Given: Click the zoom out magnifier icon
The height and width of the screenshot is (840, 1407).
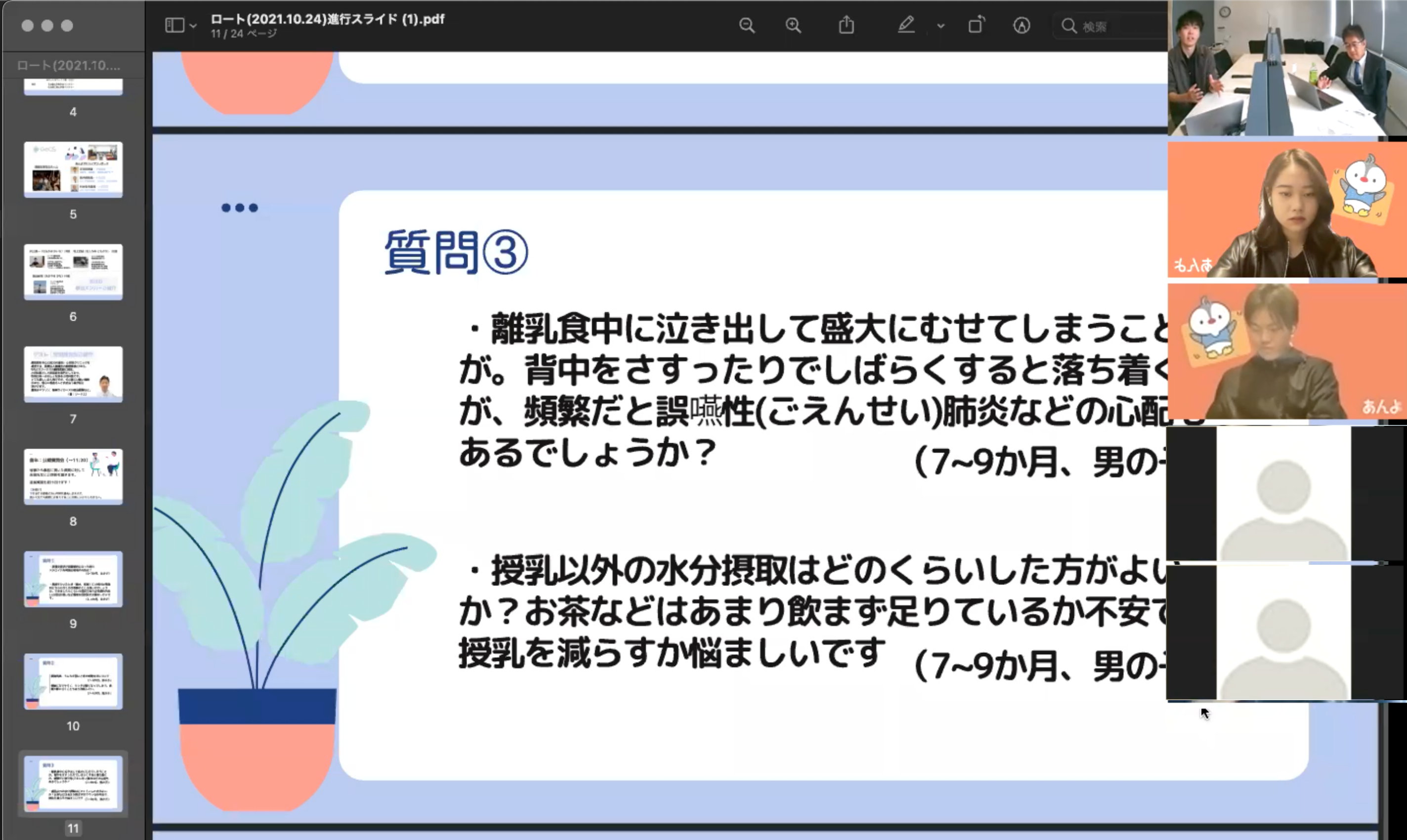Looking at the screenshot, I should [x=747, y=26].
